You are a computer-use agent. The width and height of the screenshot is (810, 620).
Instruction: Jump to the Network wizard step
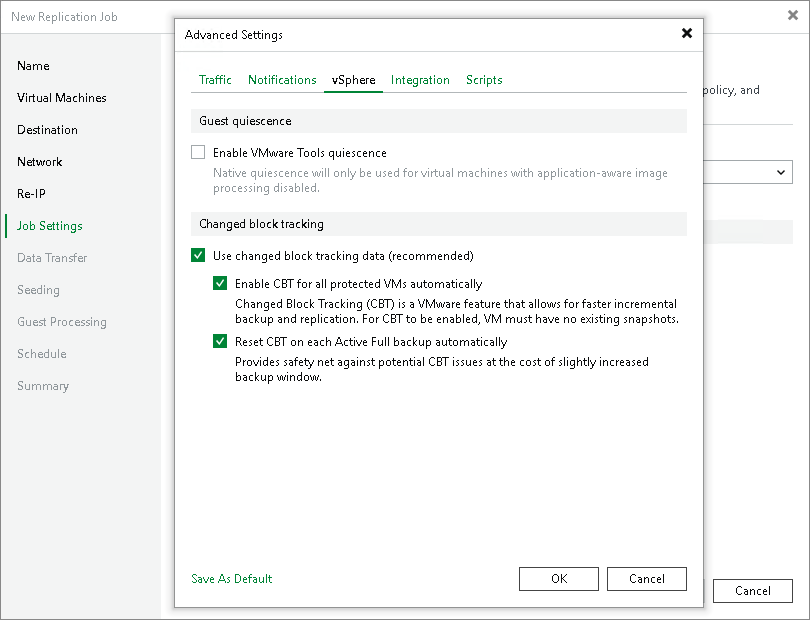(x=39, y=162)
